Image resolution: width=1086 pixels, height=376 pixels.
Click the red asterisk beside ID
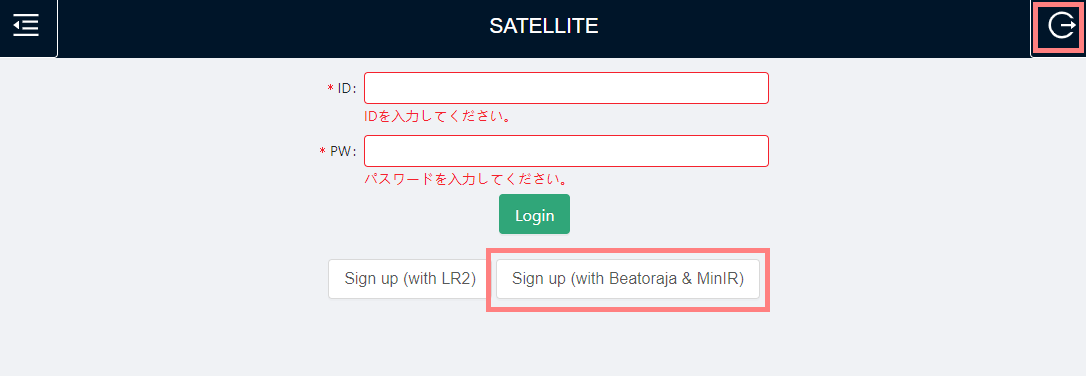click(330, 89)
